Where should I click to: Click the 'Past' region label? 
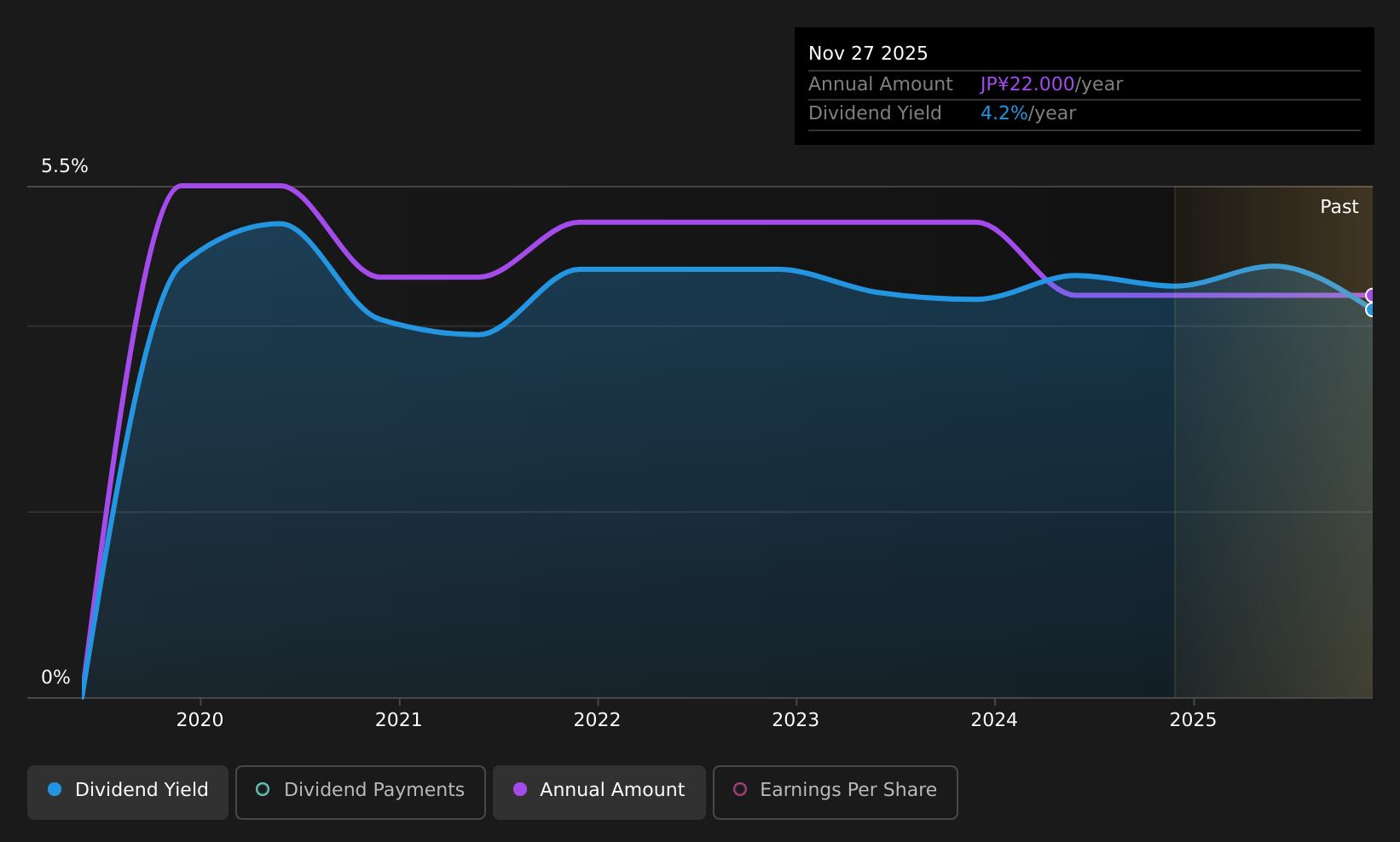click(x=1339, y=207)
